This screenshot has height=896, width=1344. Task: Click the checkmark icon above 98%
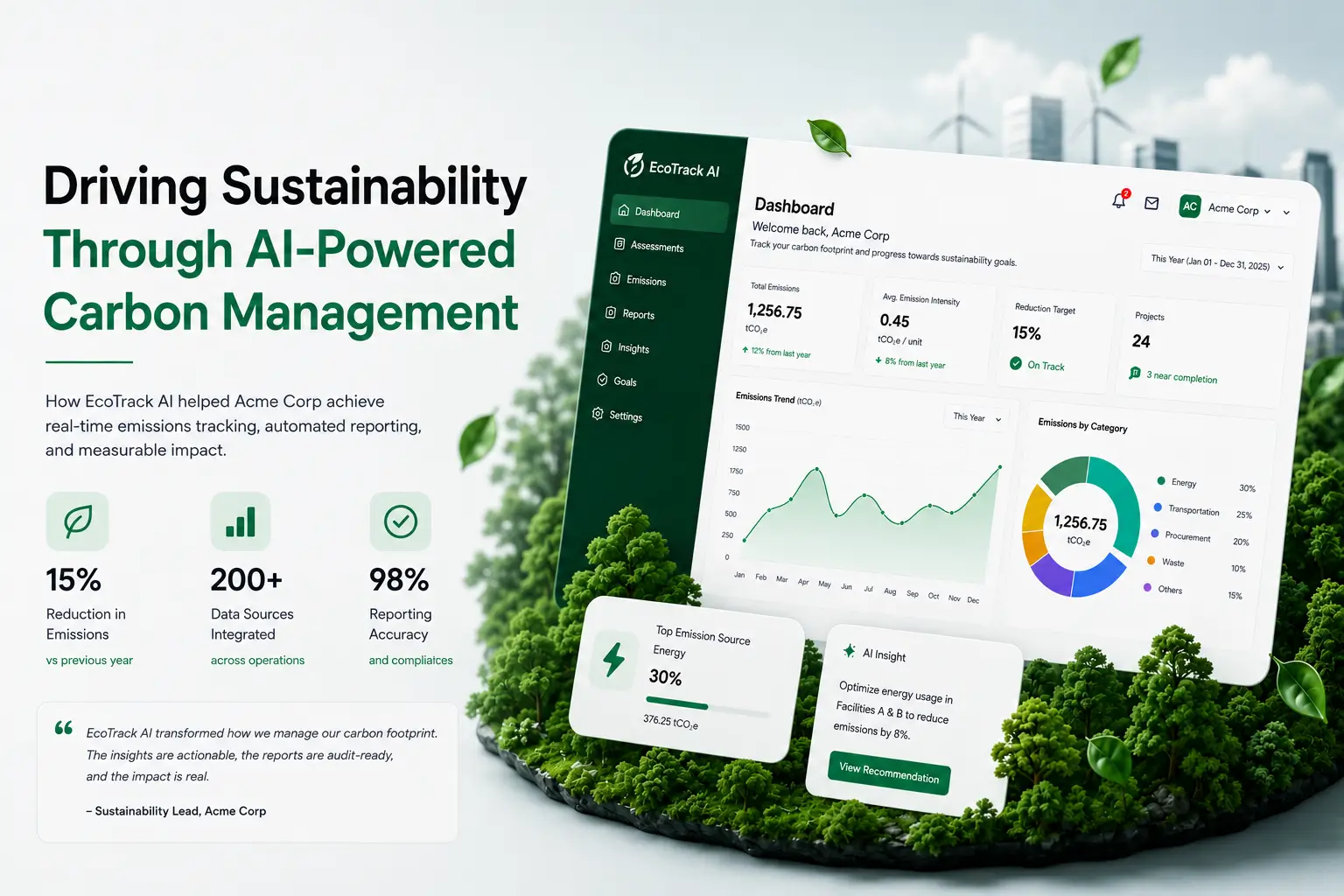click(x=400, y=521)
